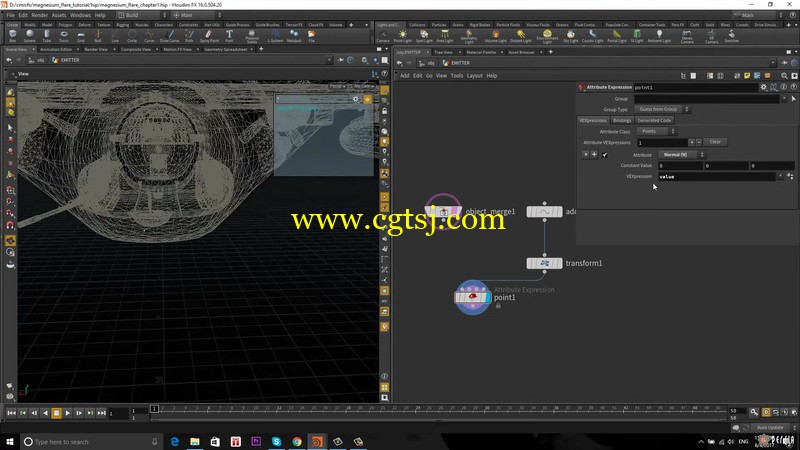Open the VEXpression presets dropdown arrow

tap(780, 177)
